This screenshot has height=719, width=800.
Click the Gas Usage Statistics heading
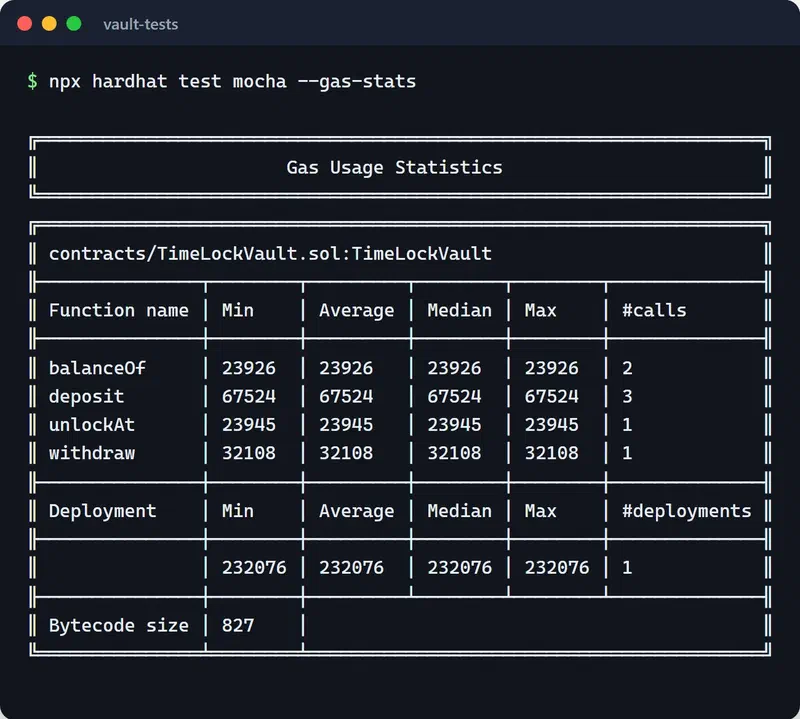point(394,167)
